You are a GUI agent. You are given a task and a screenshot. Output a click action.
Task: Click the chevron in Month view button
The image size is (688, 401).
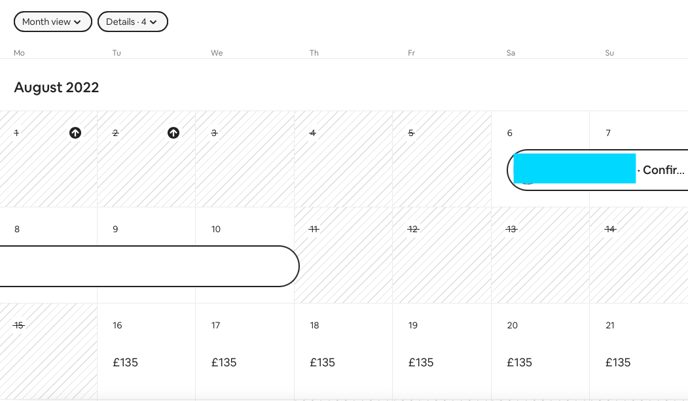[78, 22]
